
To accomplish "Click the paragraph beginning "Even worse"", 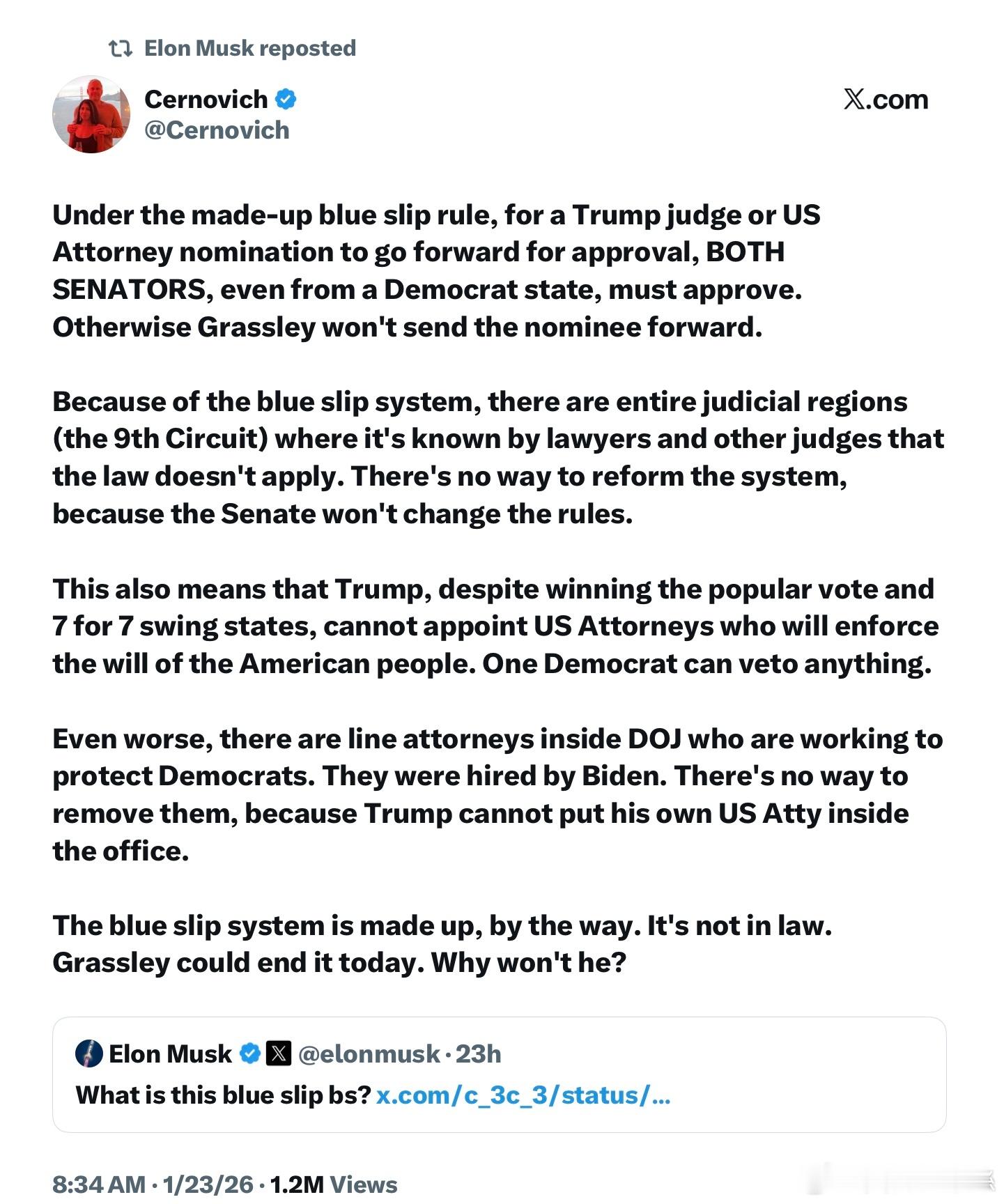I will tap(497, 794).
